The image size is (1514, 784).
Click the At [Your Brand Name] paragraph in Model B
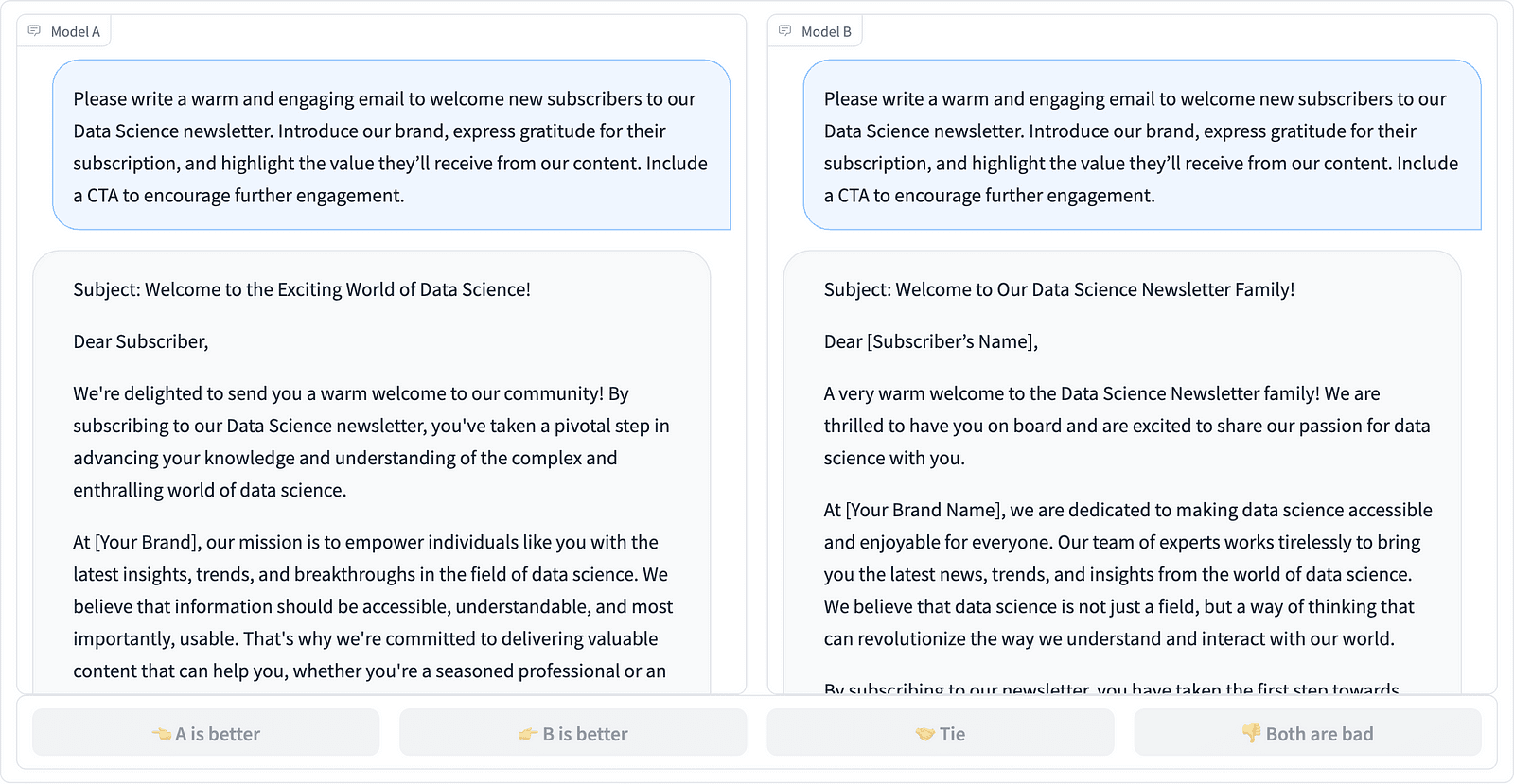1128,574
